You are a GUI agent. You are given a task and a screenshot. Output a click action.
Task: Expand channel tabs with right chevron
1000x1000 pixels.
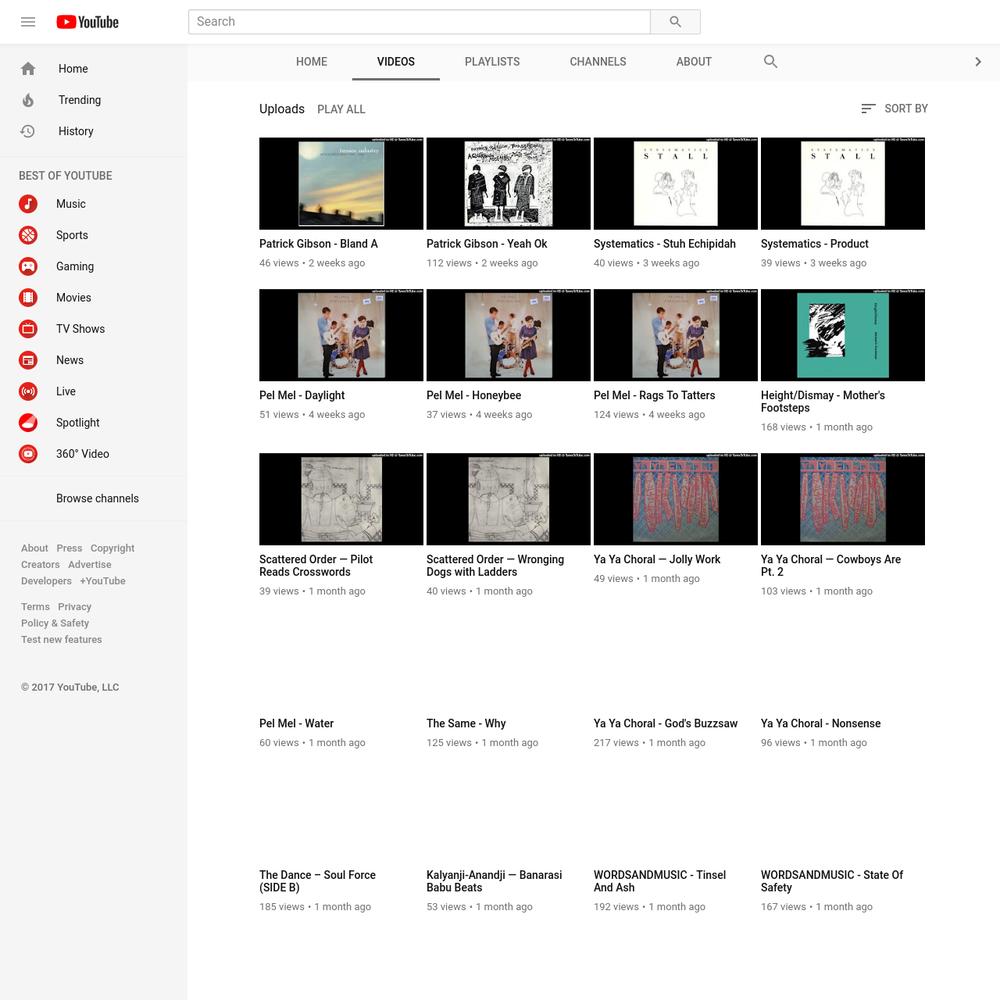click(978, 61)
